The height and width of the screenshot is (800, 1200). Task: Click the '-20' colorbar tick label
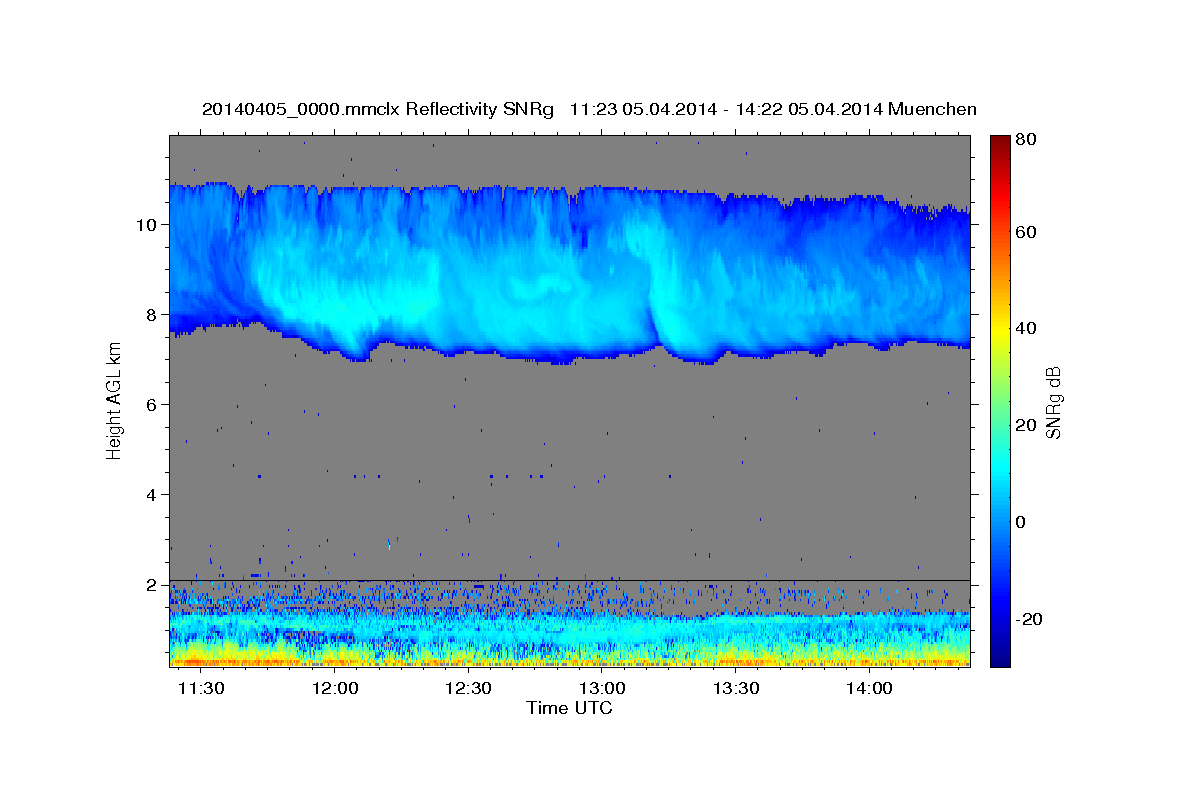[x=1028, y=619]
